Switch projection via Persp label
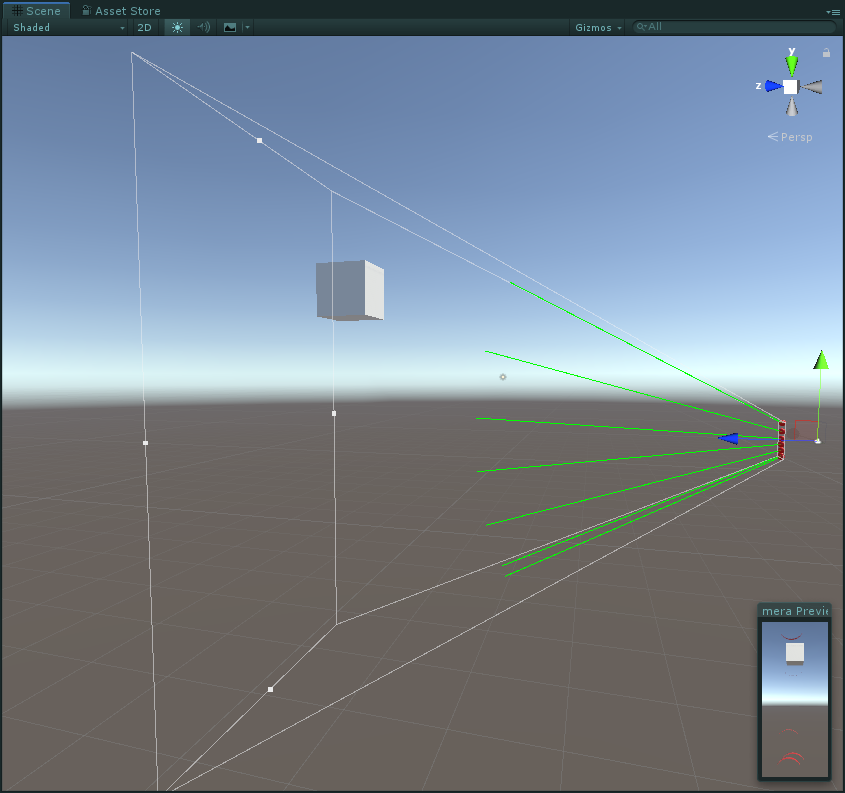Image resolution: width=845 pixels, height=793 pixels. (790, 137)
